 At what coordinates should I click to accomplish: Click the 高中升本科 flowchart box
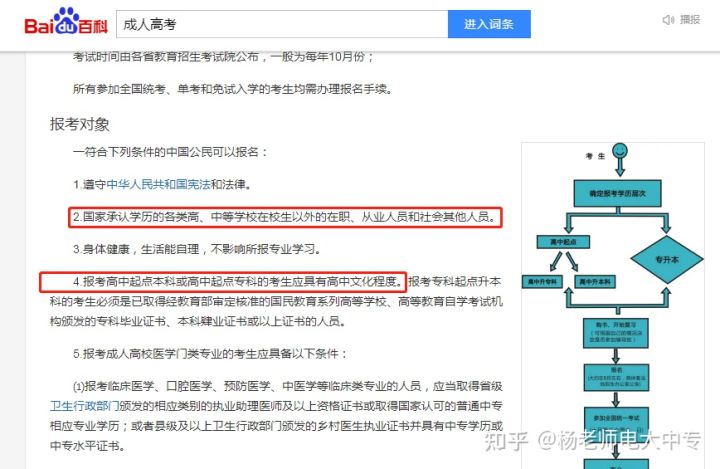(x=595, y=282)
